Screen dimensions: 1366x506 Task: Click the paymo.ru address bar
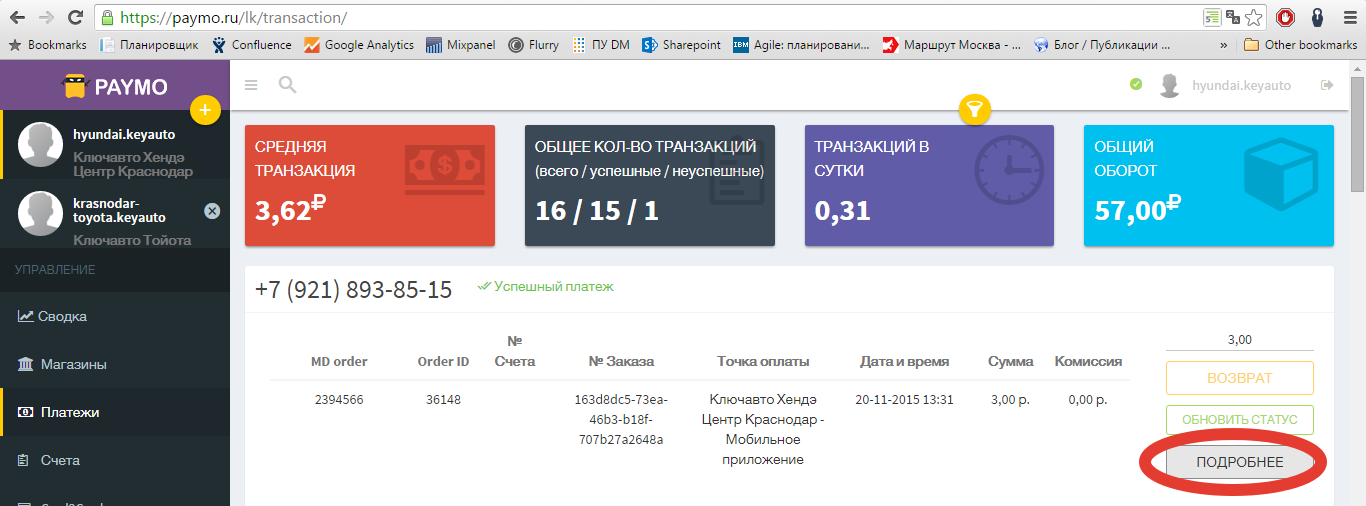[x=640, y=17]
